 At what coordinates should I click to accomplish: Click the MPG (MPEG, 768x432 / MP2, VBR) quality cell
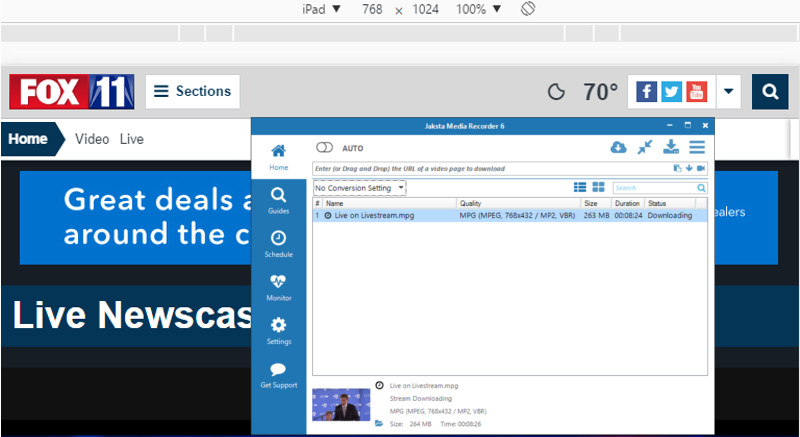[x=517, y=216]
